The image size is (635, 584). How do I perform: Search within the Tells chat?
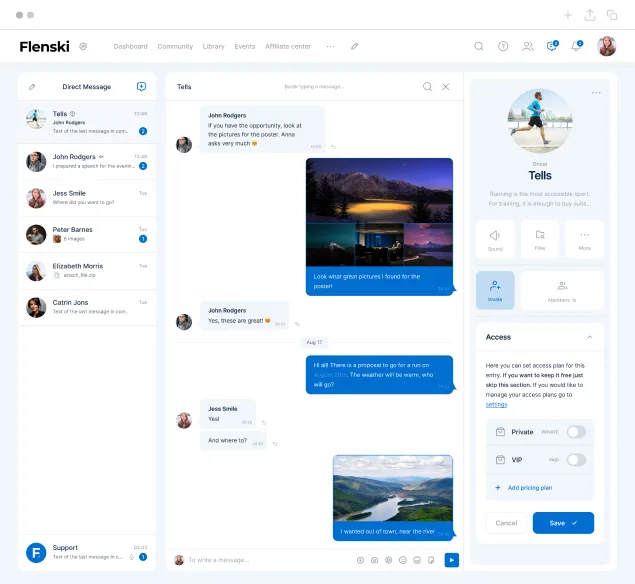point(427,87)
